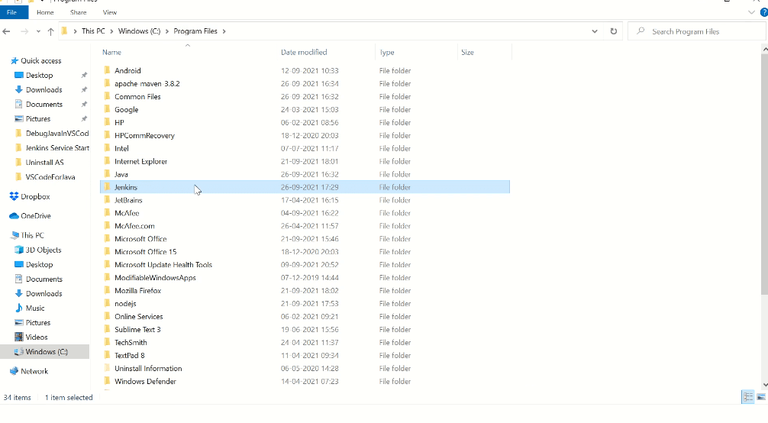Select the TechSmith folder

[131, 343]
